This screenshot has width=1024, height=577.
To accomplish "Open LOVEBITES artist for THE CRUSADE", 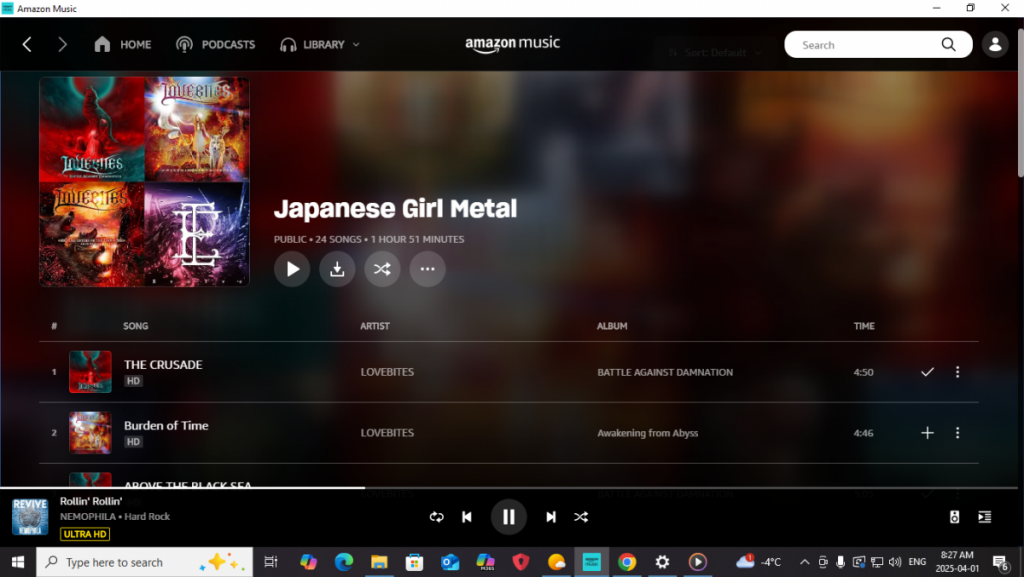I will point(387,372).
